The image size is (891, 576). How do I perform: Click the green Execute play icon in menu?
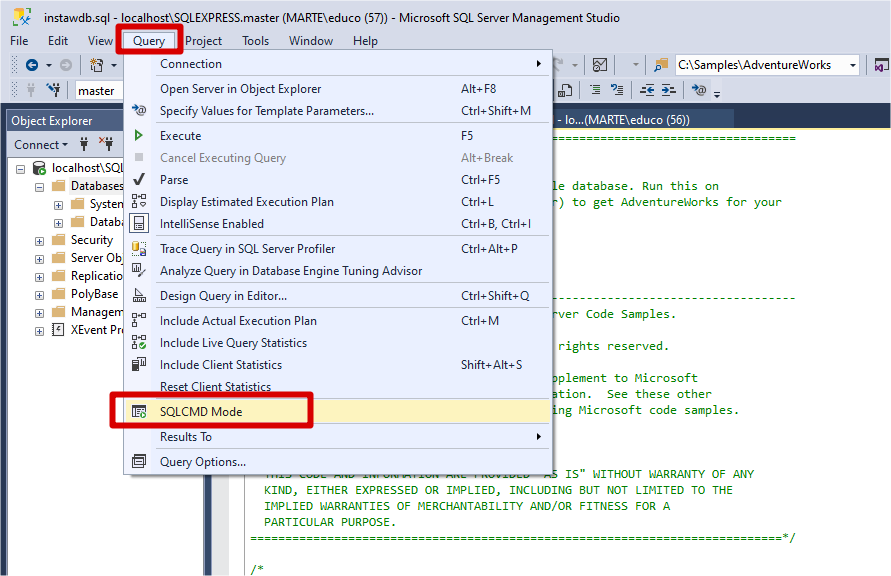pos(139,135)
